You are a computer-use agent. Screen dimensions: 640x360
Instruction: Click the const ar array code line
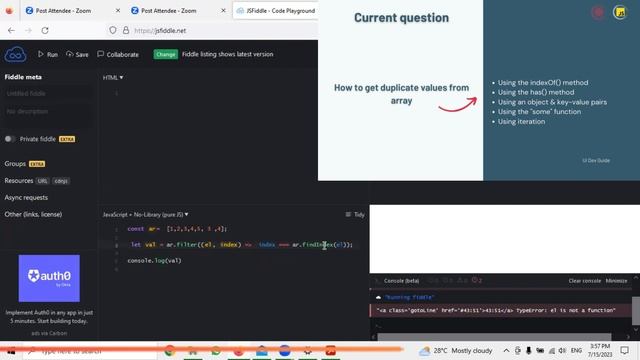[177, 229]
